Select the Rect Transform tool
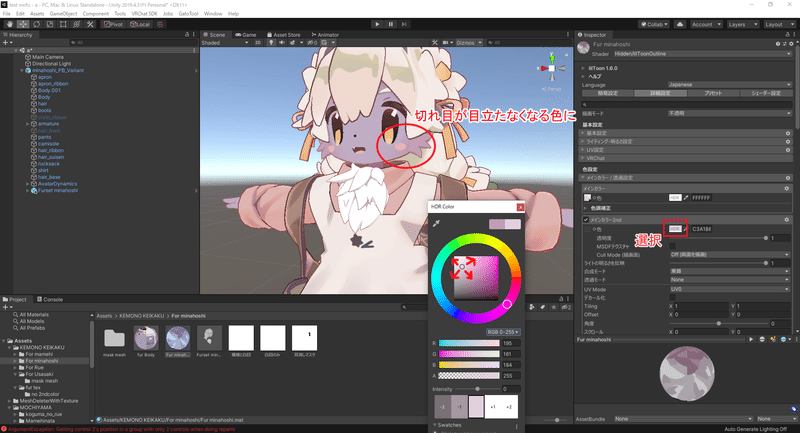Screen dimensions: 800x433 63,24
